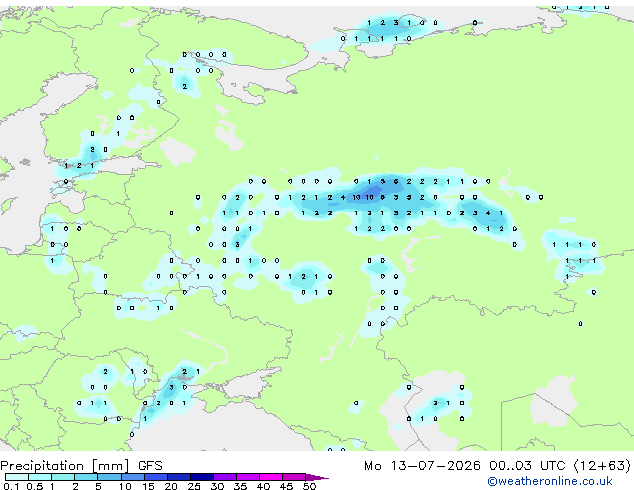Click the legend label "0.1"

(11, 486)
